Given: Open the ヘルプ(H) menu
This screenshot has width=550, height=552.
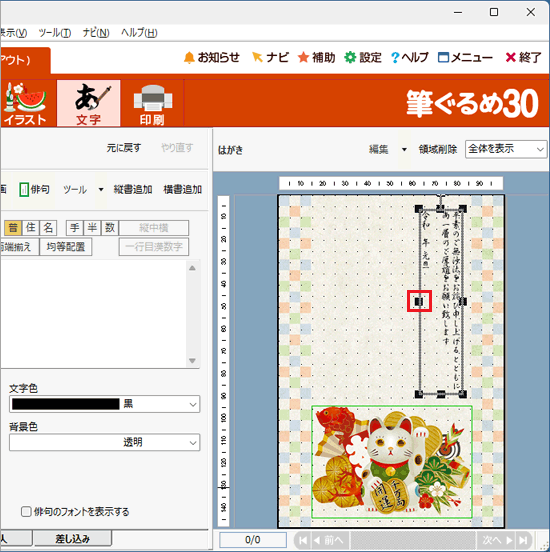Looking at the screenshot, I should [x=139, y=33].
